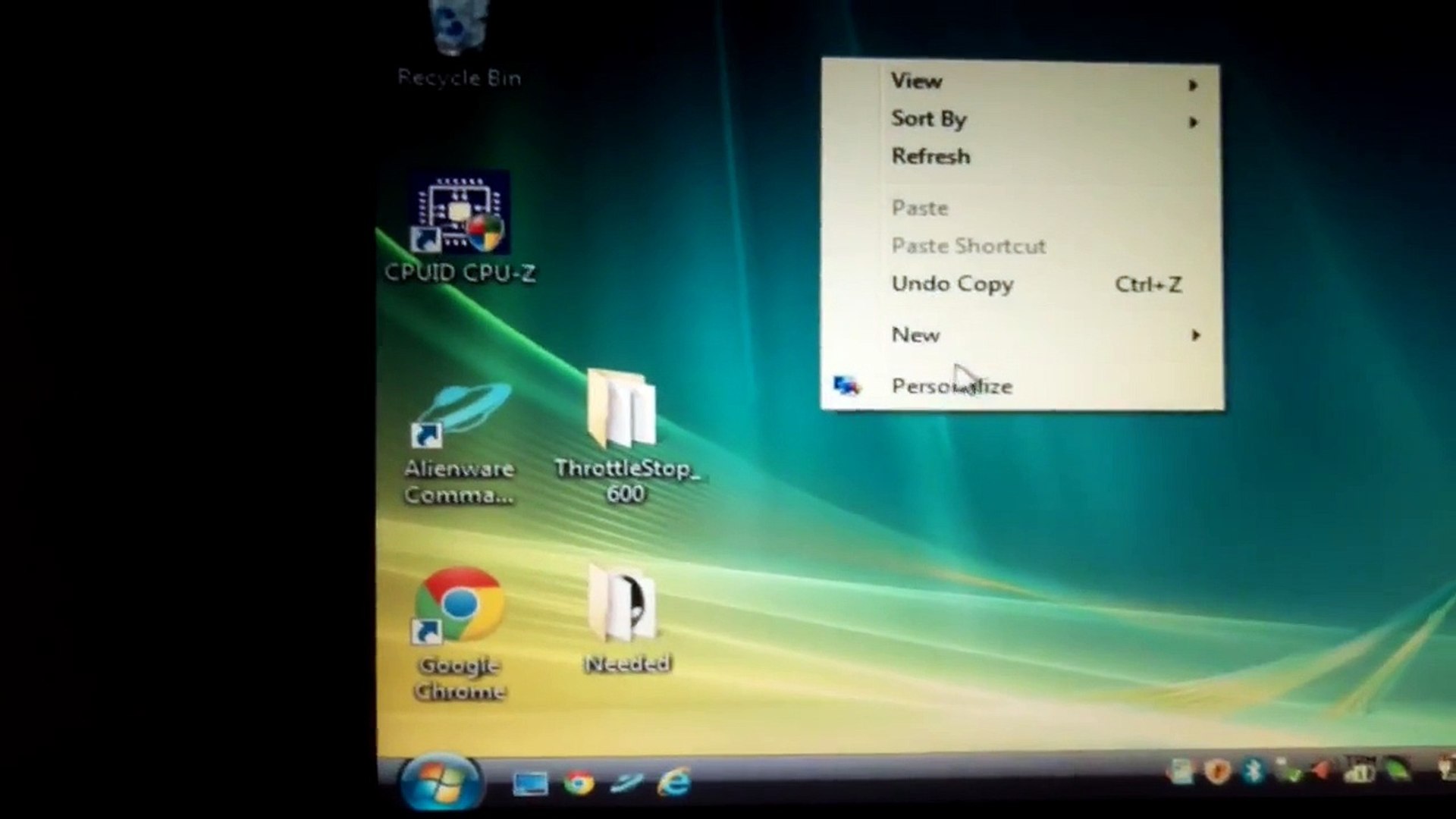Launch Internet Explorer from the taskbar
This screenshot has width=1456, height=819.
click(674, 782)
